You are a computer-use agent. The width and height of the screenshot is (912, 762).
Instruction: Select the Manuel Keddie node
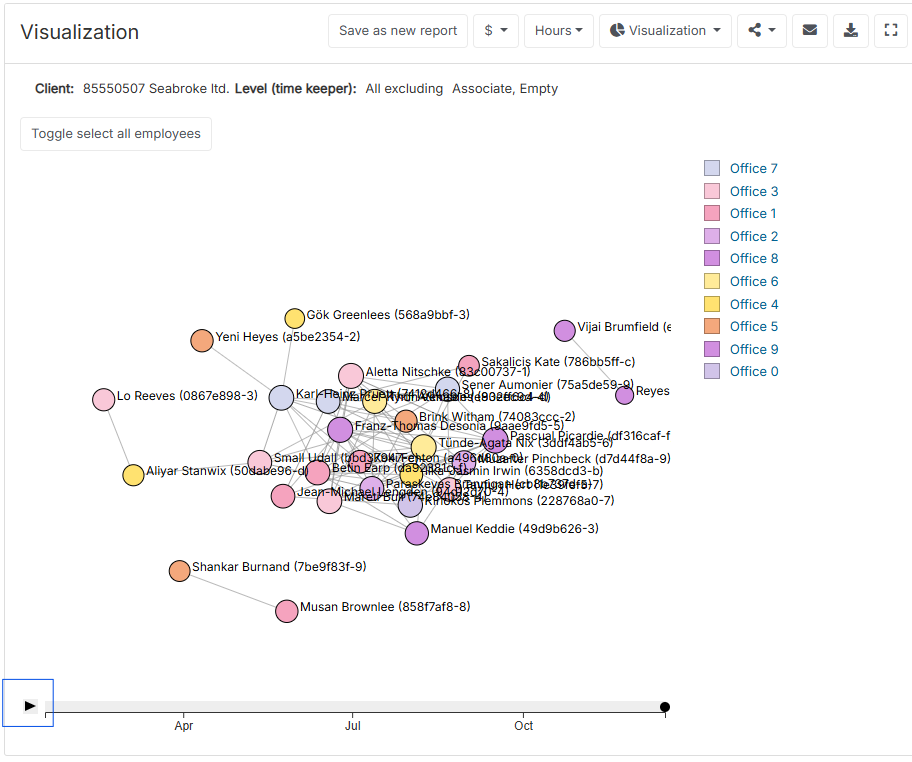point(416,533)
